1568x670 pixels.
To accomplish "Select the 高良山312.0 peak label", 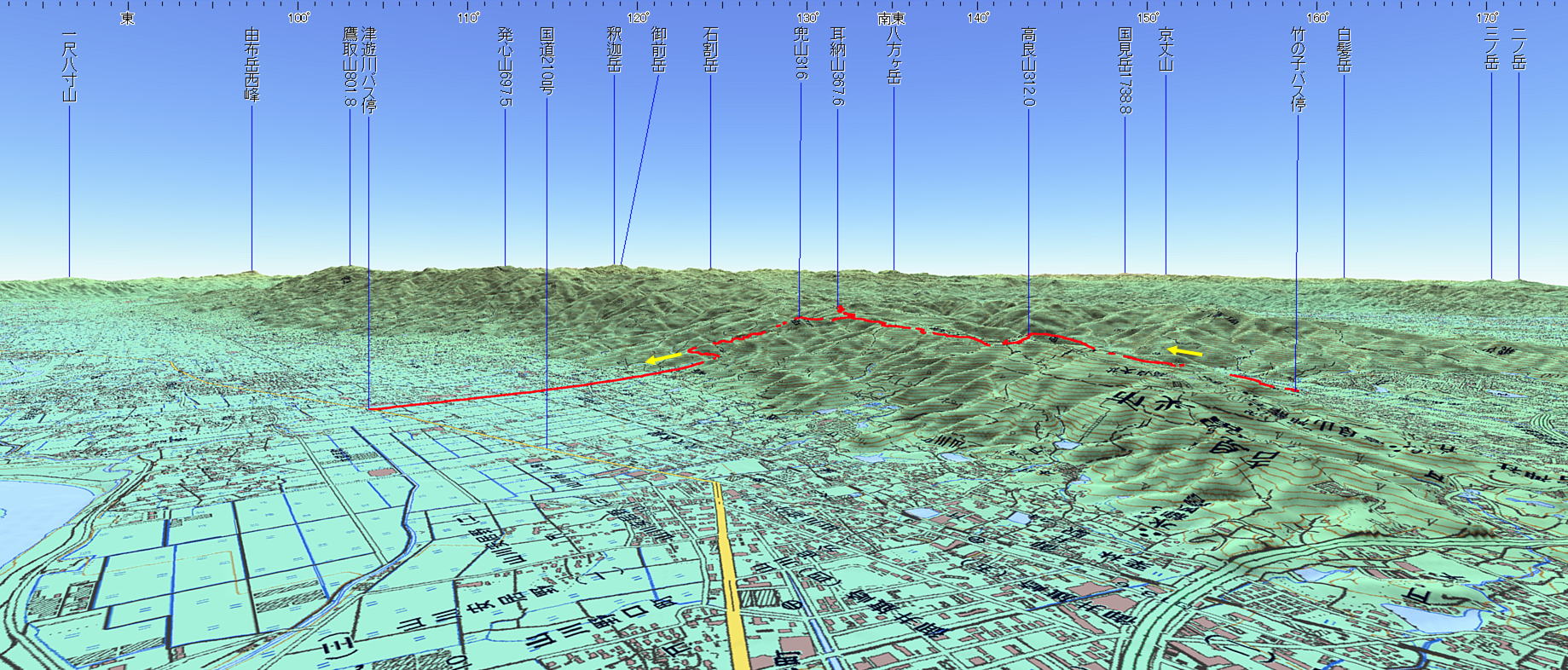I will (x=1028, y=66).
